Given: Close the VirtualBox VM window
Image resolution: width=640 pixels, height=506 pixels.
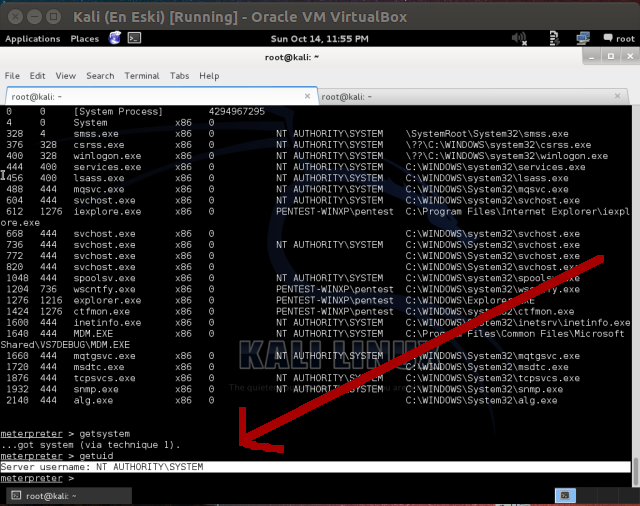Looking at the screenshot, I should [15, 17].
